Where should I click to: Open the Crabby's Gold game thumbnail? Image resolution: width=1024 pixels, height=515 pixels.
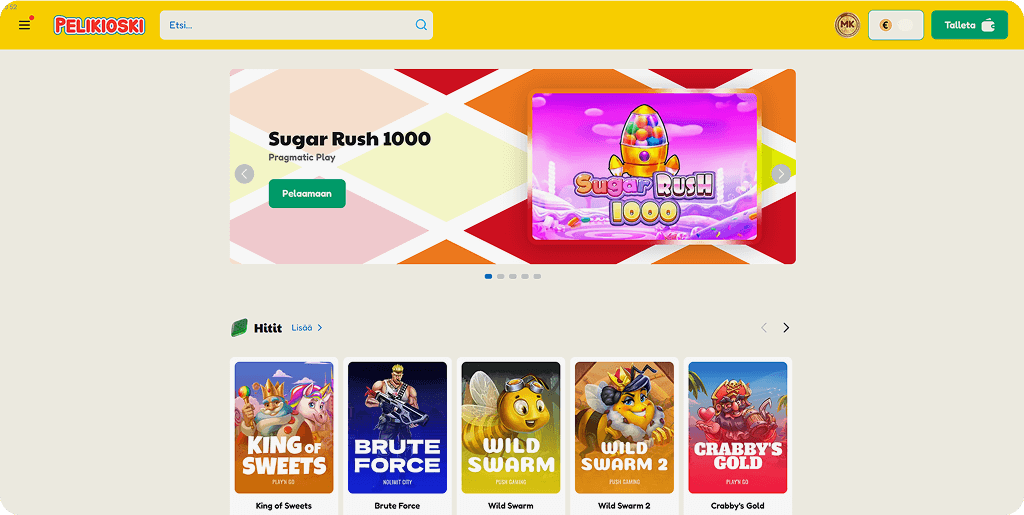[737, 428]
